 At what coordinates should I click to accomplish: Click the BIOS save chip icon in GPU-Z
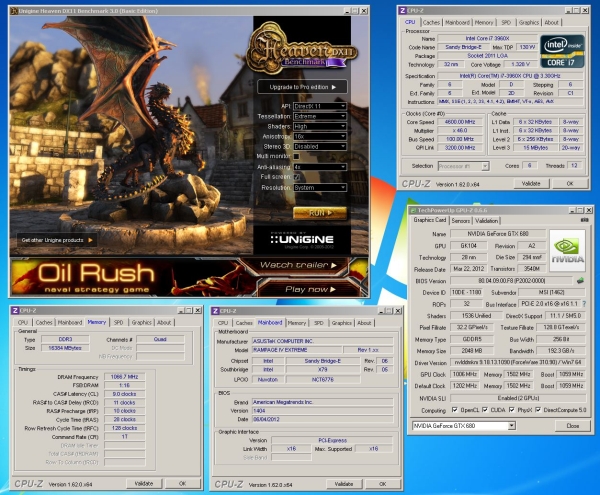coord(580,281)
